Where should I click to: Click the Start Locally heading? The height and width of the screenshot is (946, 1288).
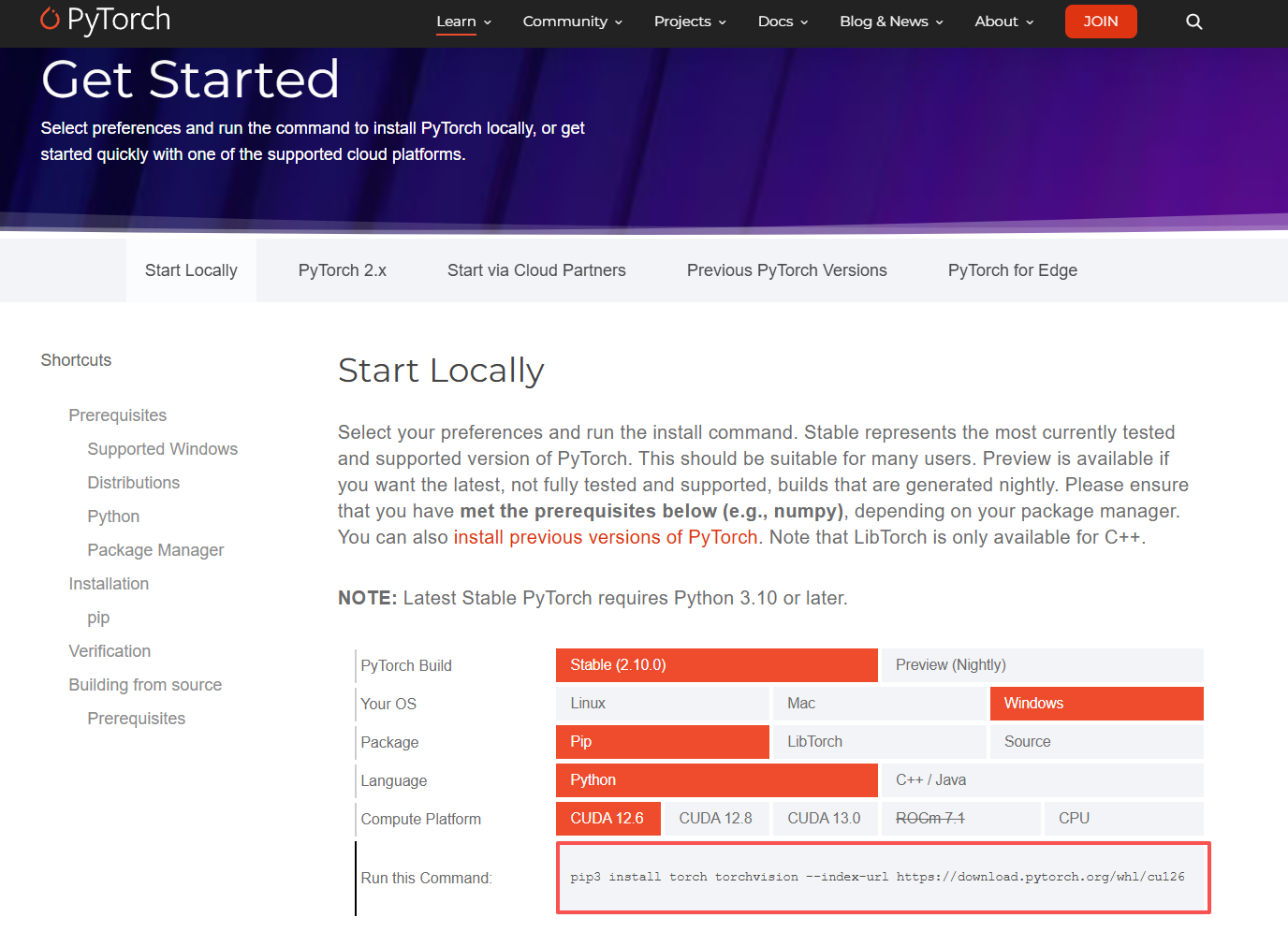click(441, 371)
